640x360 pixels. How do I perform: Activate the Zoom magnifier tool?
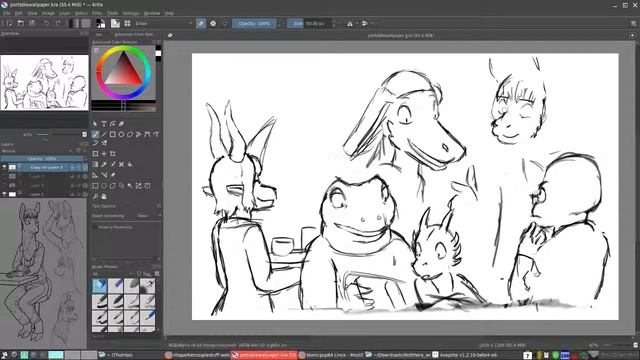[95, 196]
